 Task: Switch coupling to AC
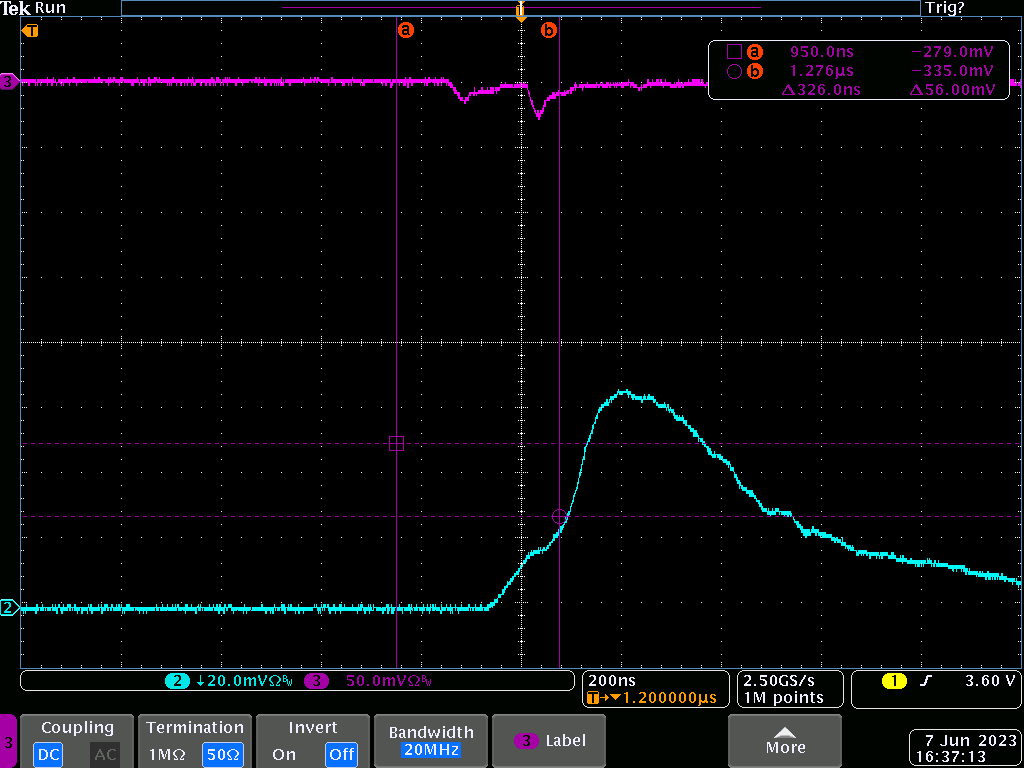pyautogui.click(x=105, y=754)
